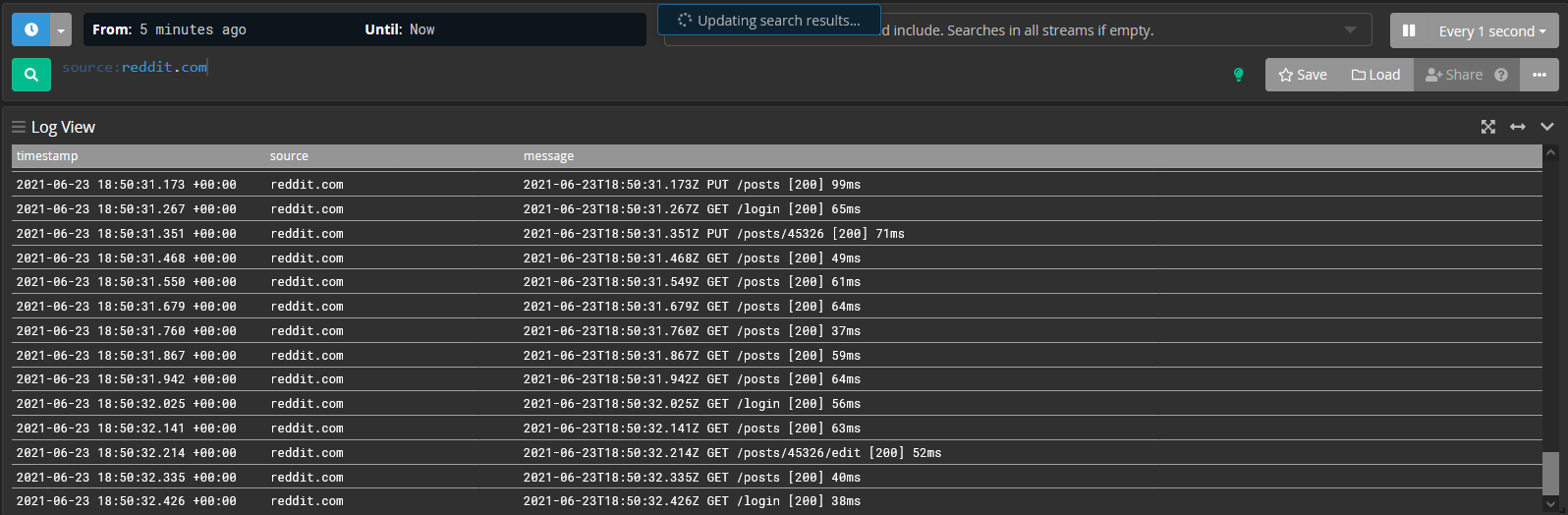Image resolution: width=1568 pixels, height=515 pixels.
Task: Open the 'Every 1 second' refresh interval menu
Action: 1492,30
